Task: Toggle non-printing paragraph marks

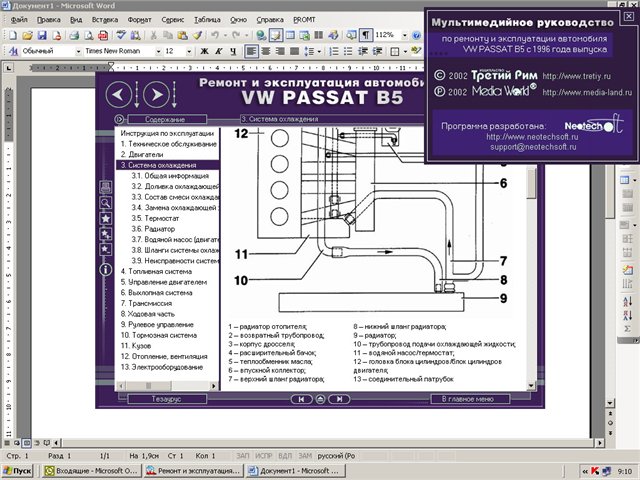Action: [x=366, y=36]
